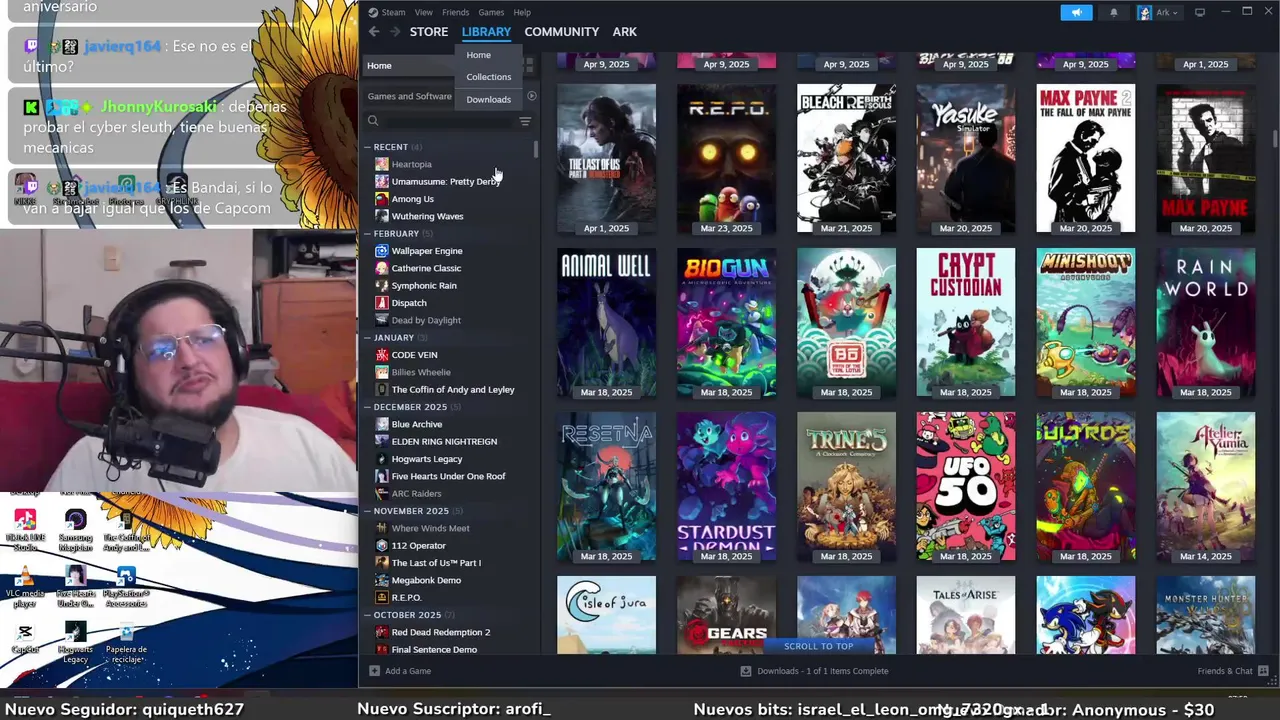Collapse the JANUARY section
The width and height of the screenshot is (1280, 720).
(368, 338)
